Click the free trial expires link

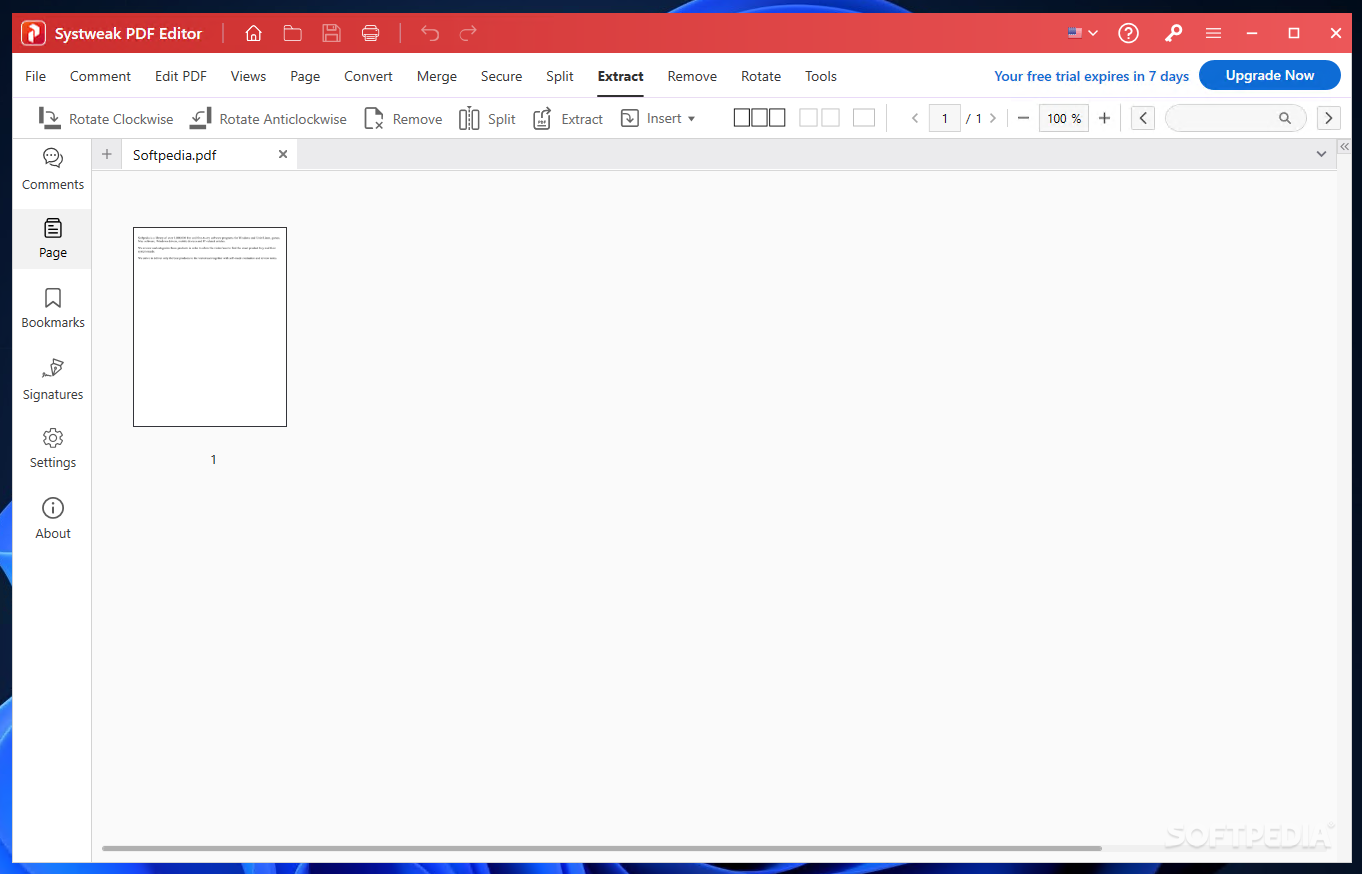1091,76
